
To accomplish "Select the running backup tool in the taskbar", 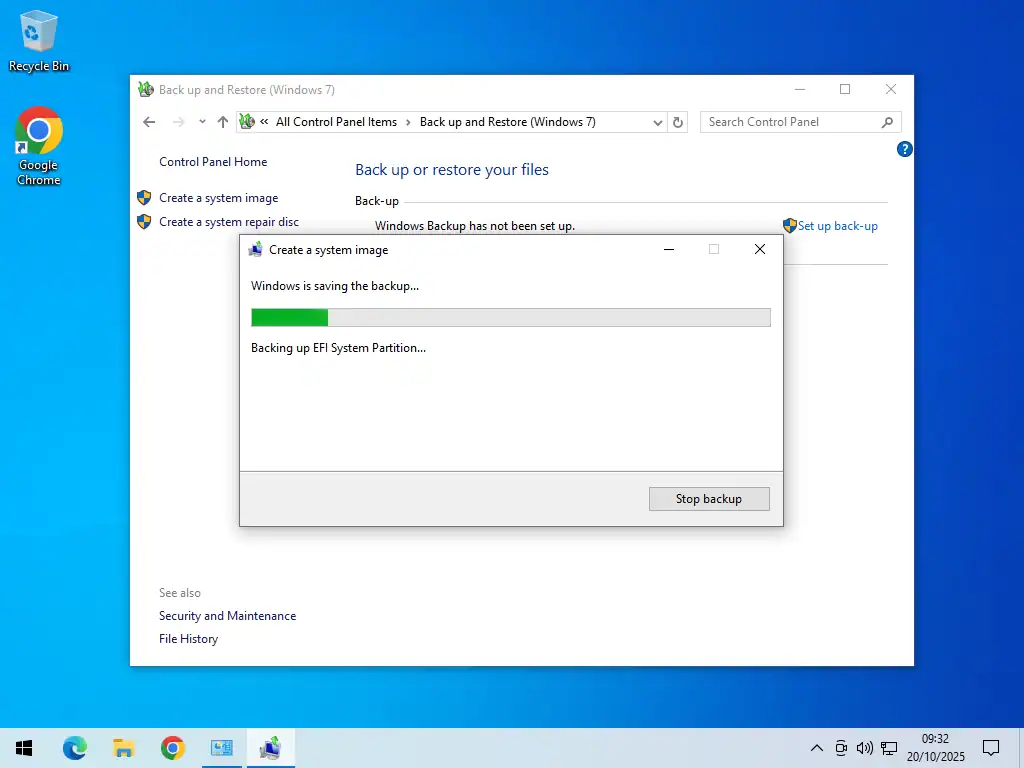I will [x=270, y=747].
